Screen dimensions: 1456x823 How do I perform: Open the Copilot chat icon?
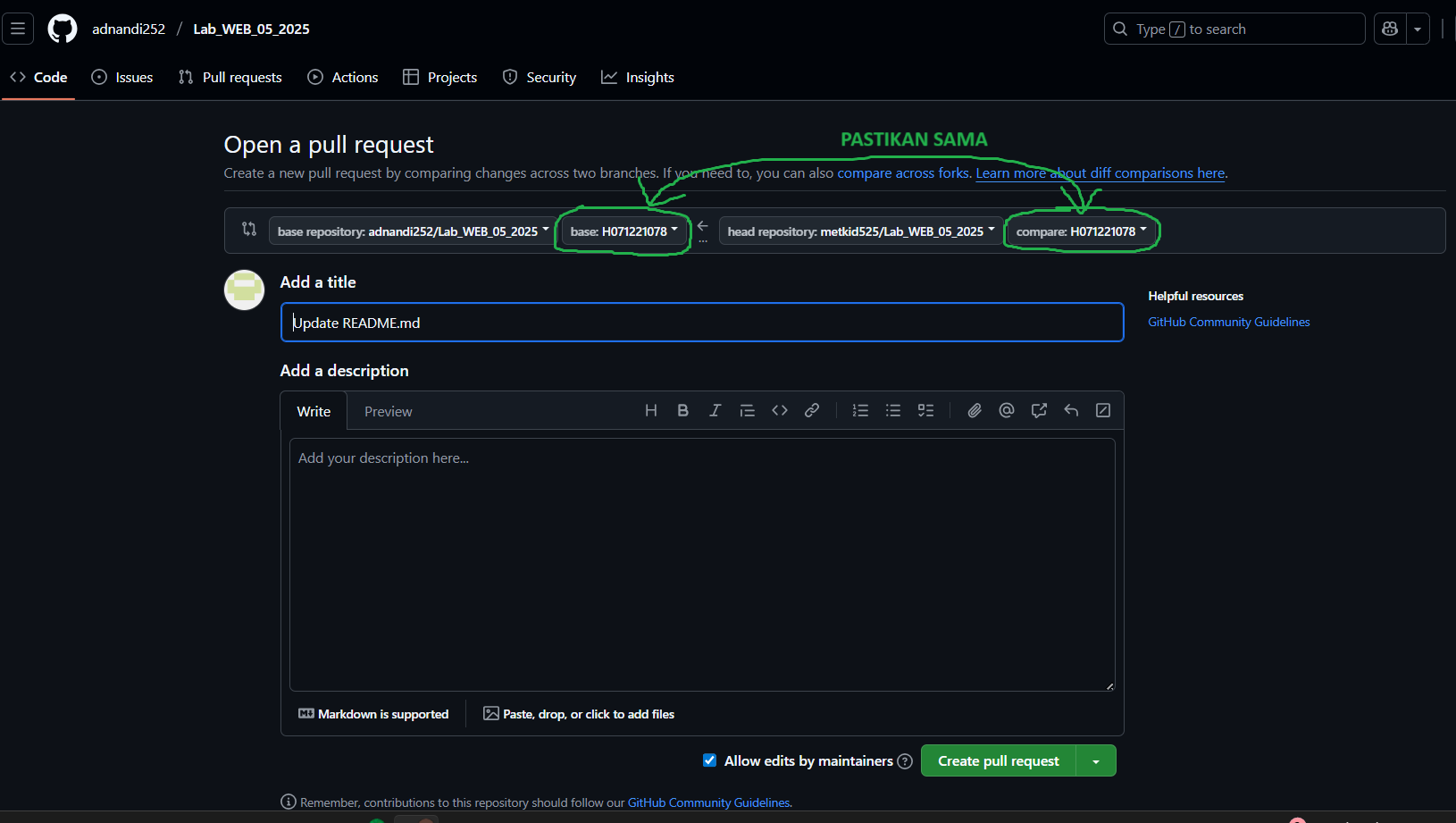point(1390,29)
